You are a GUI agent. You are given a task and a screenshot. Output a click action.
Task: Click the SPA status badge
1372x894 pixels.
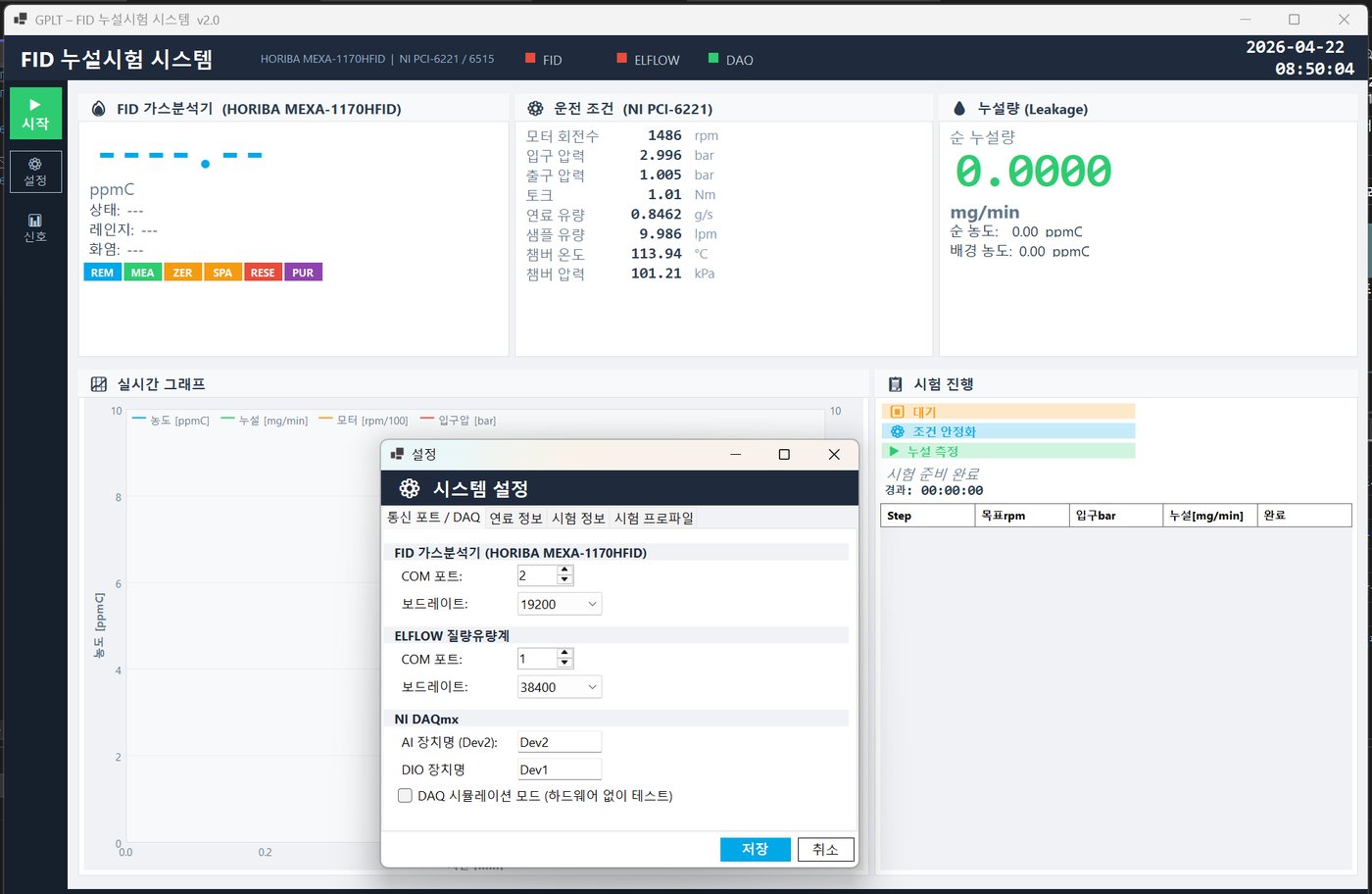(223, 273)
